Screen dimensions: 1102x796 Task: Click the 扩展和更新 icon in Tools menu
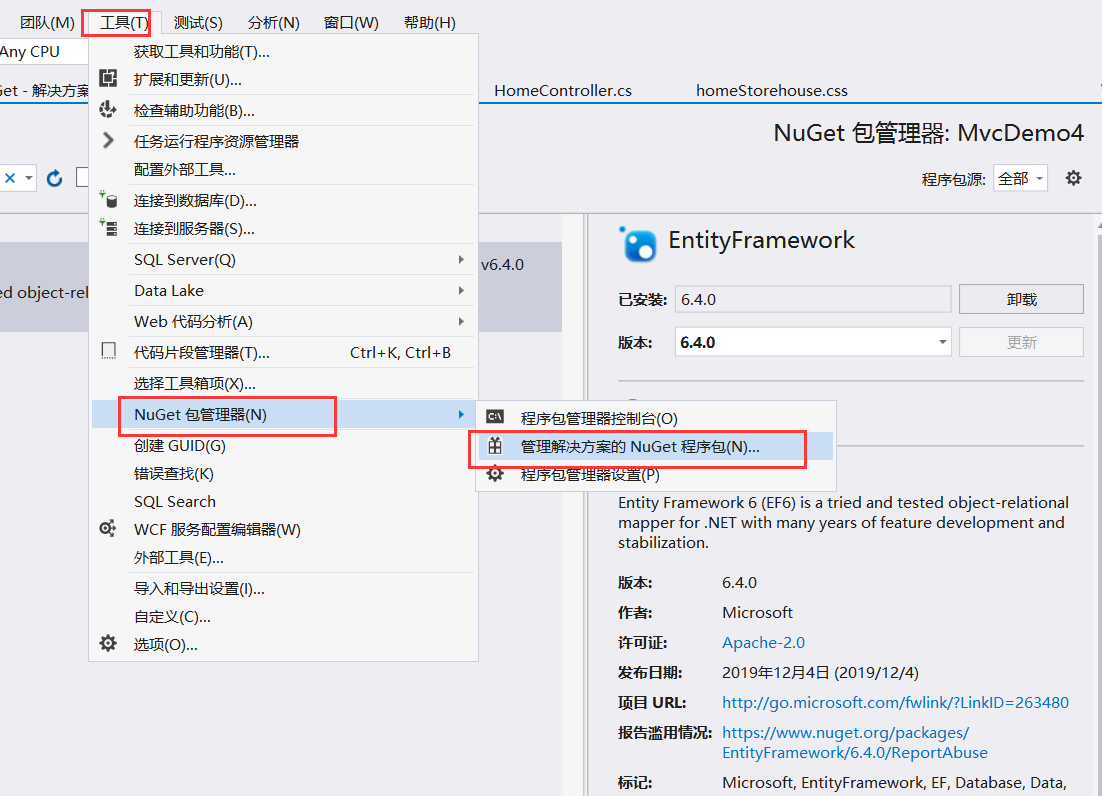point(108,78)
